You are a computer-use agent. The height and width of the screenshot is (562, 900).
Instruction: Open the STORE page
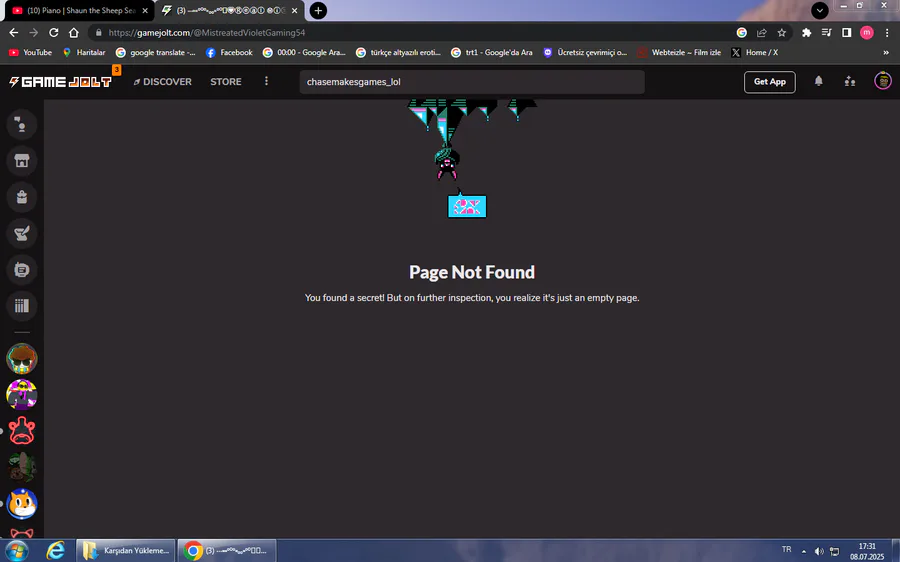(226, 82)
